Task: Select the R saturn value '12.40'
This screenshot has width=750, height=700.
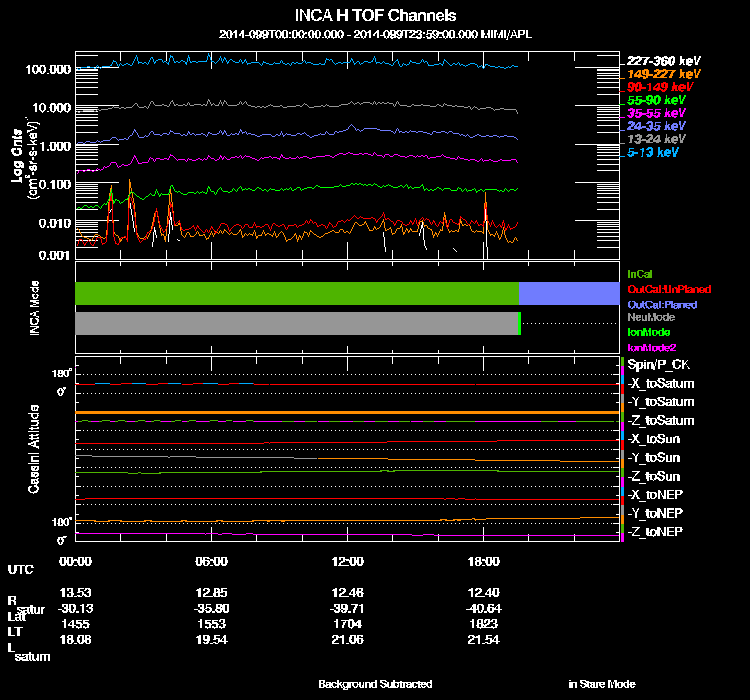Action: pyautogui.click(x=484, y=593)
